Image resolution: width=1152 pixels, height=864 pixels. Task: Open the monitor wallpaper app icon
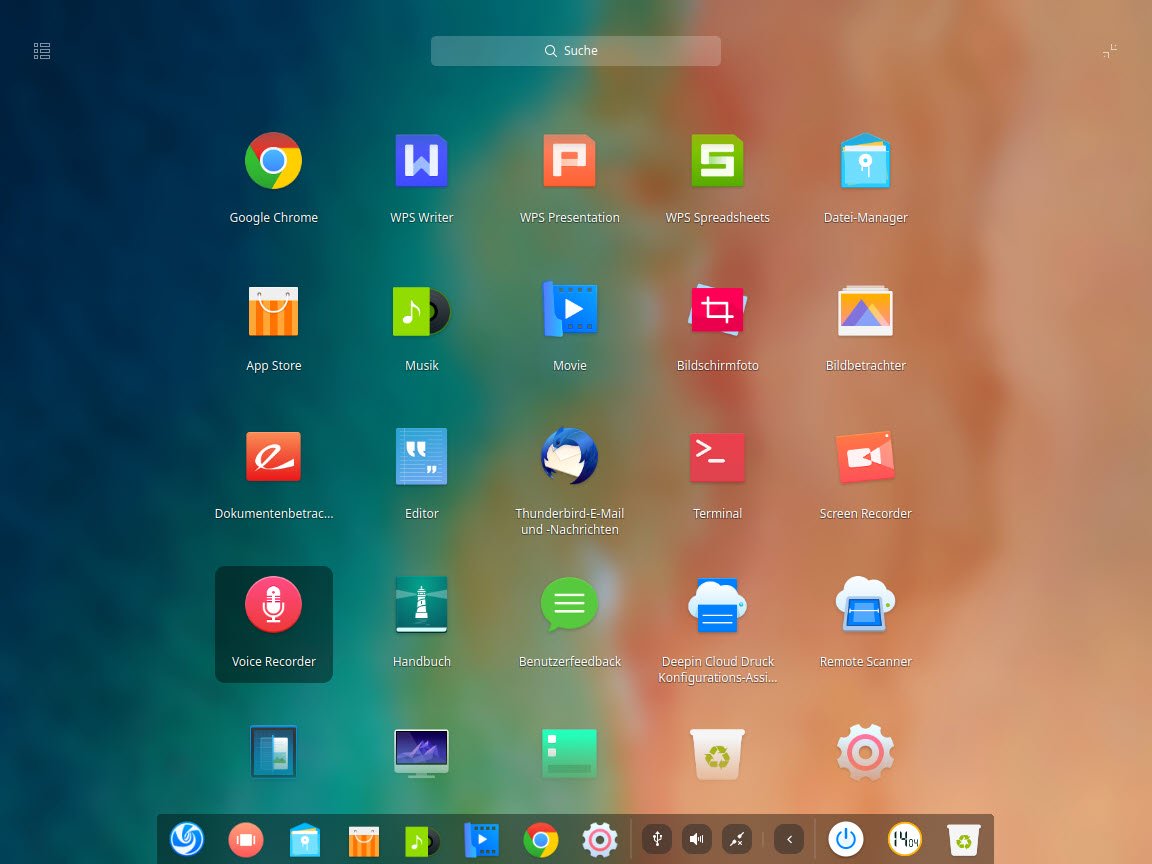pyautogui.click(x=422, y=753)
